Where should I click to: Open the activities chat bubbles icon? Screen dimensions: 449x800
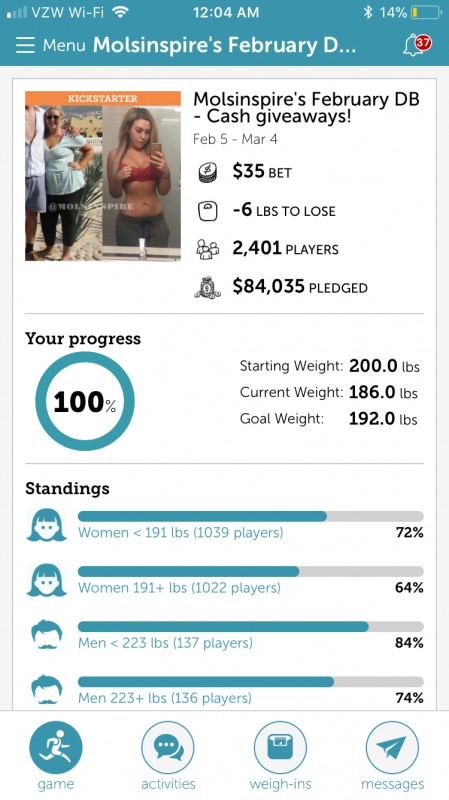168,747
